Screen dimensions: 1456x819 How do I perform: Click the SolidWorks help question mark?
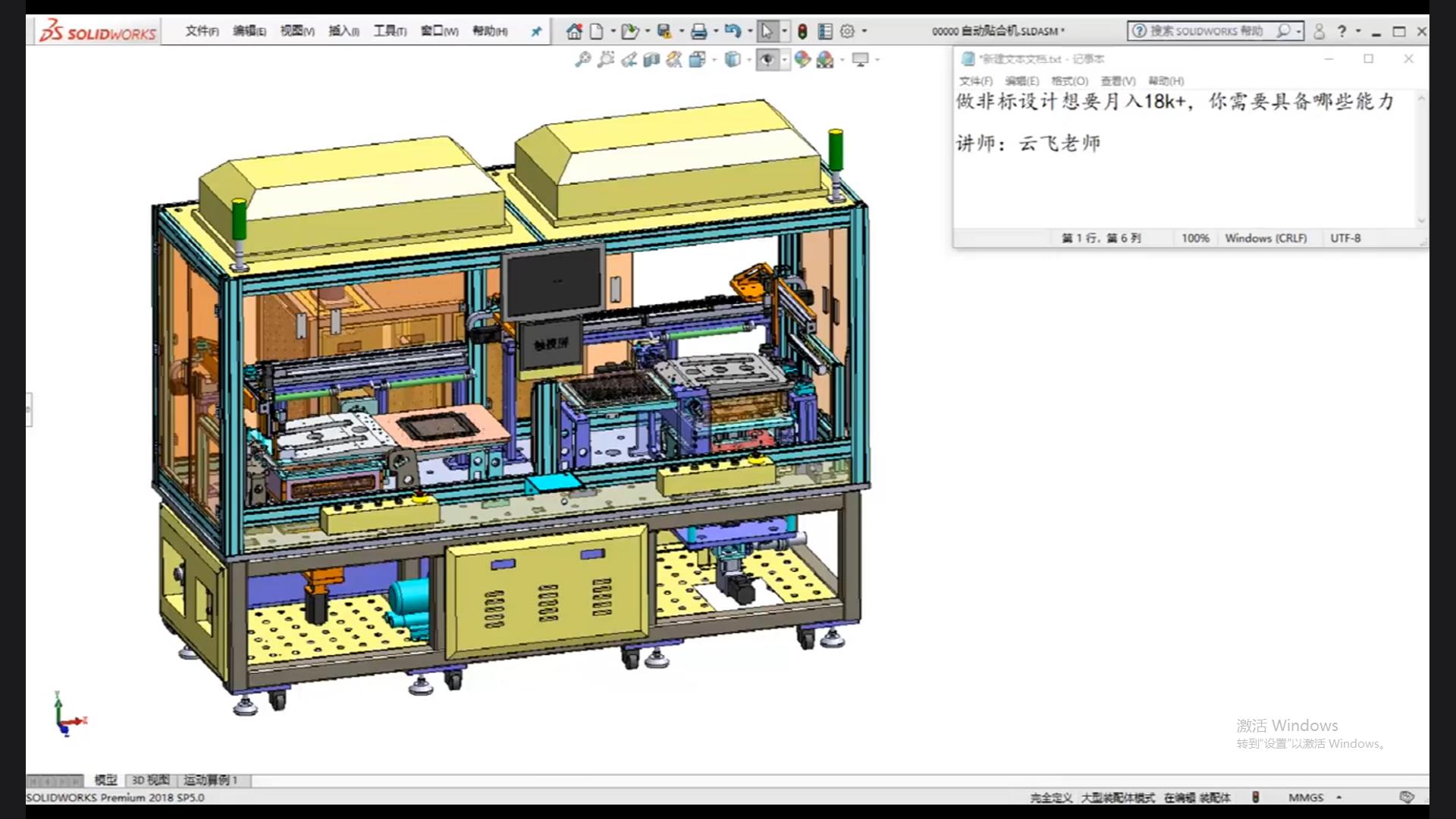click(x=1342, y=31)
